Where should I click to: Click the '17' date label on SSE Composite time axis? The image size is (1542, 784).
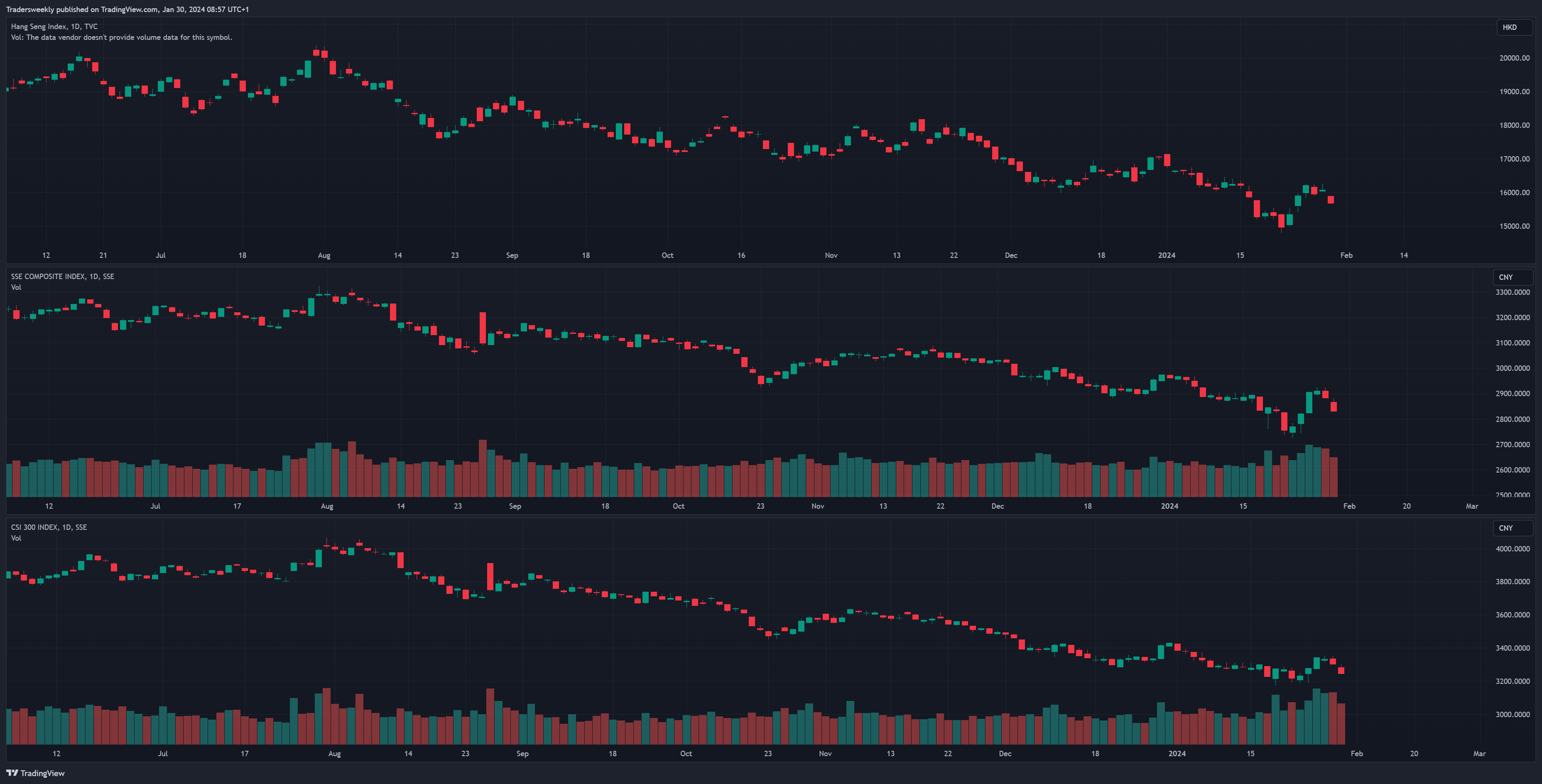coord(237,506)
